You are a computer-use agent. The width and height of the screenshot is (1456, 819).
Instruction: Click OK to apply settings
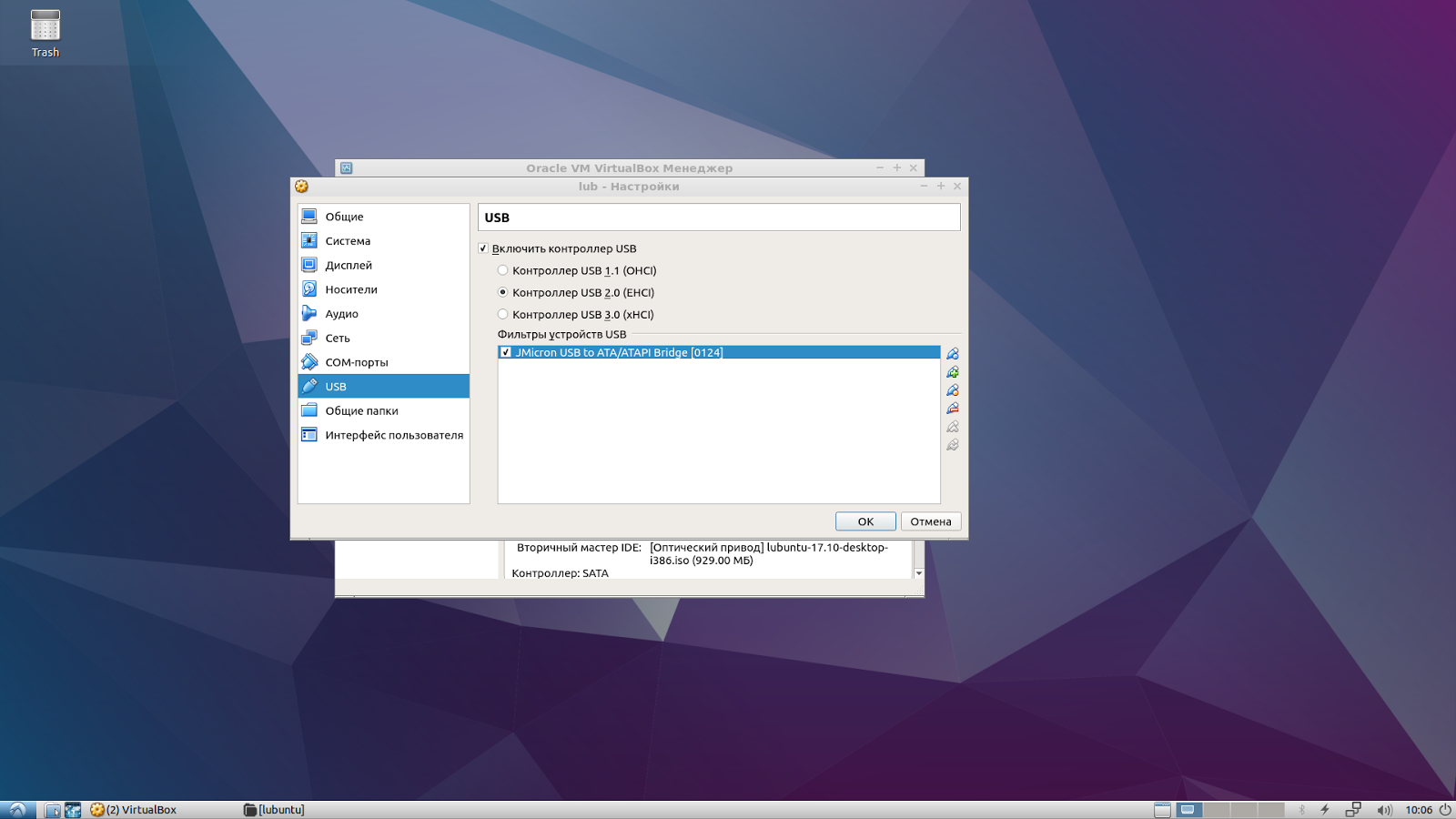[x=865, y=521]
